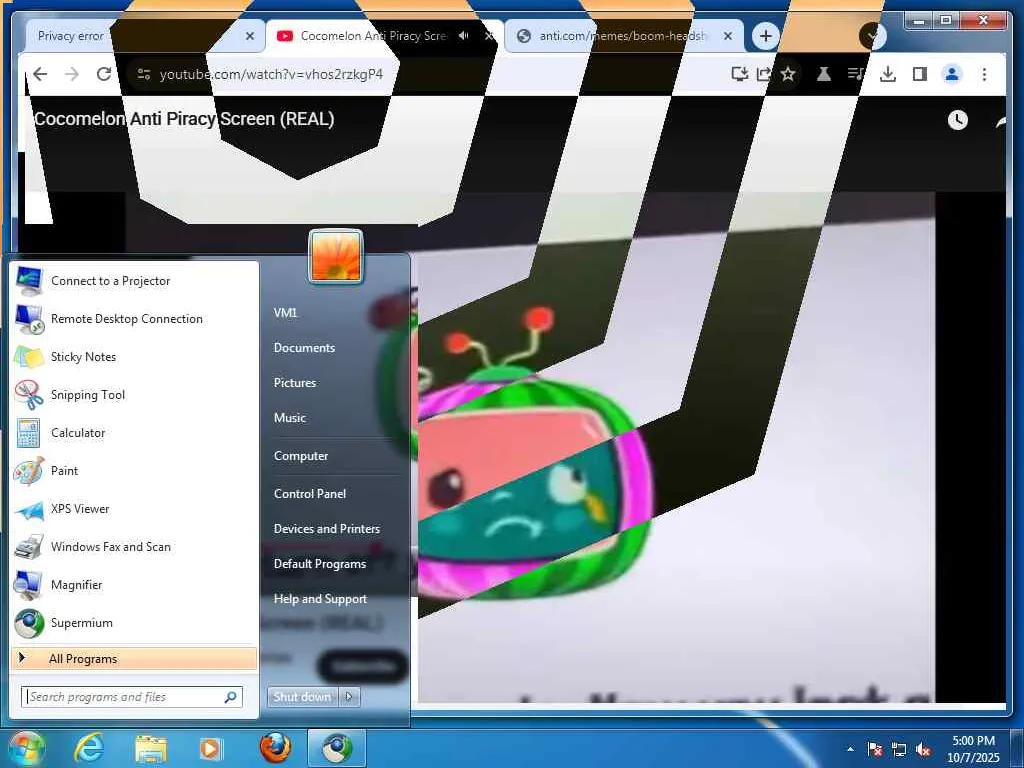Open Windows Explorer from taskbar

[151, 748]
